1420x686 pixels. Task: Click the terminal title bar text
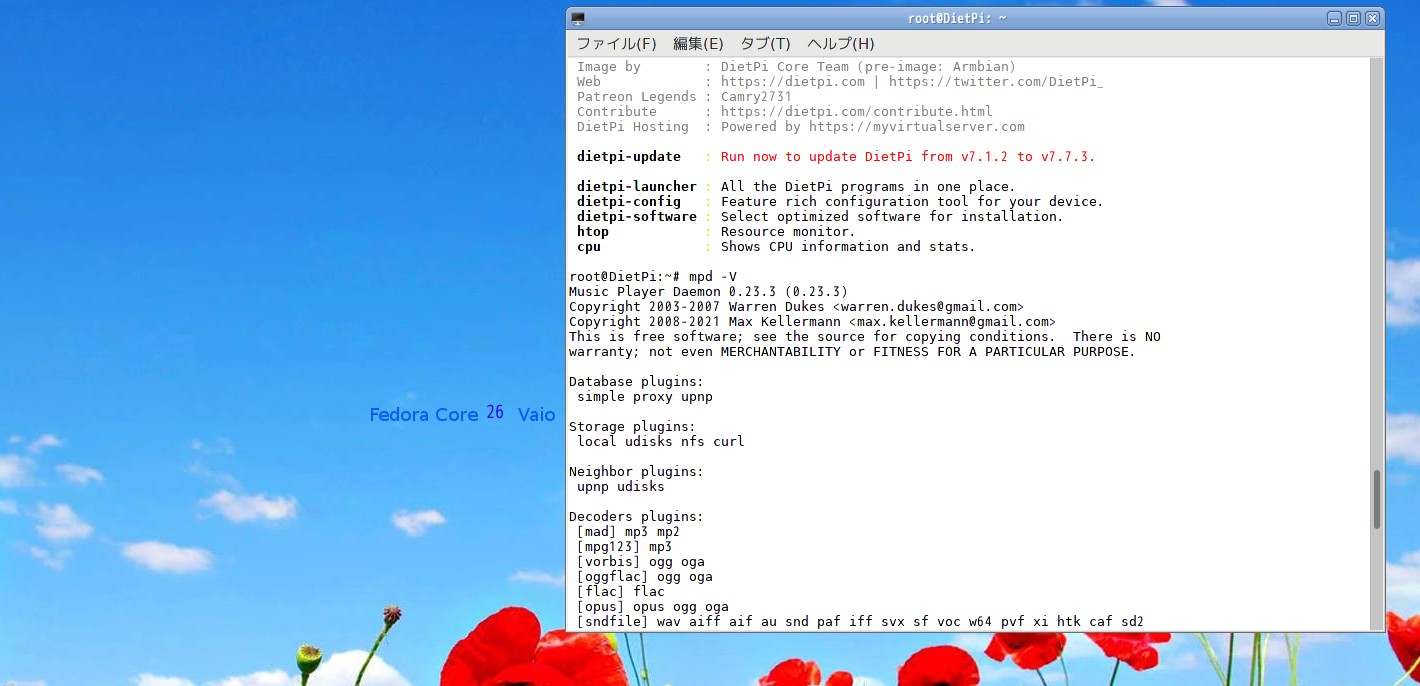[956, 18]
